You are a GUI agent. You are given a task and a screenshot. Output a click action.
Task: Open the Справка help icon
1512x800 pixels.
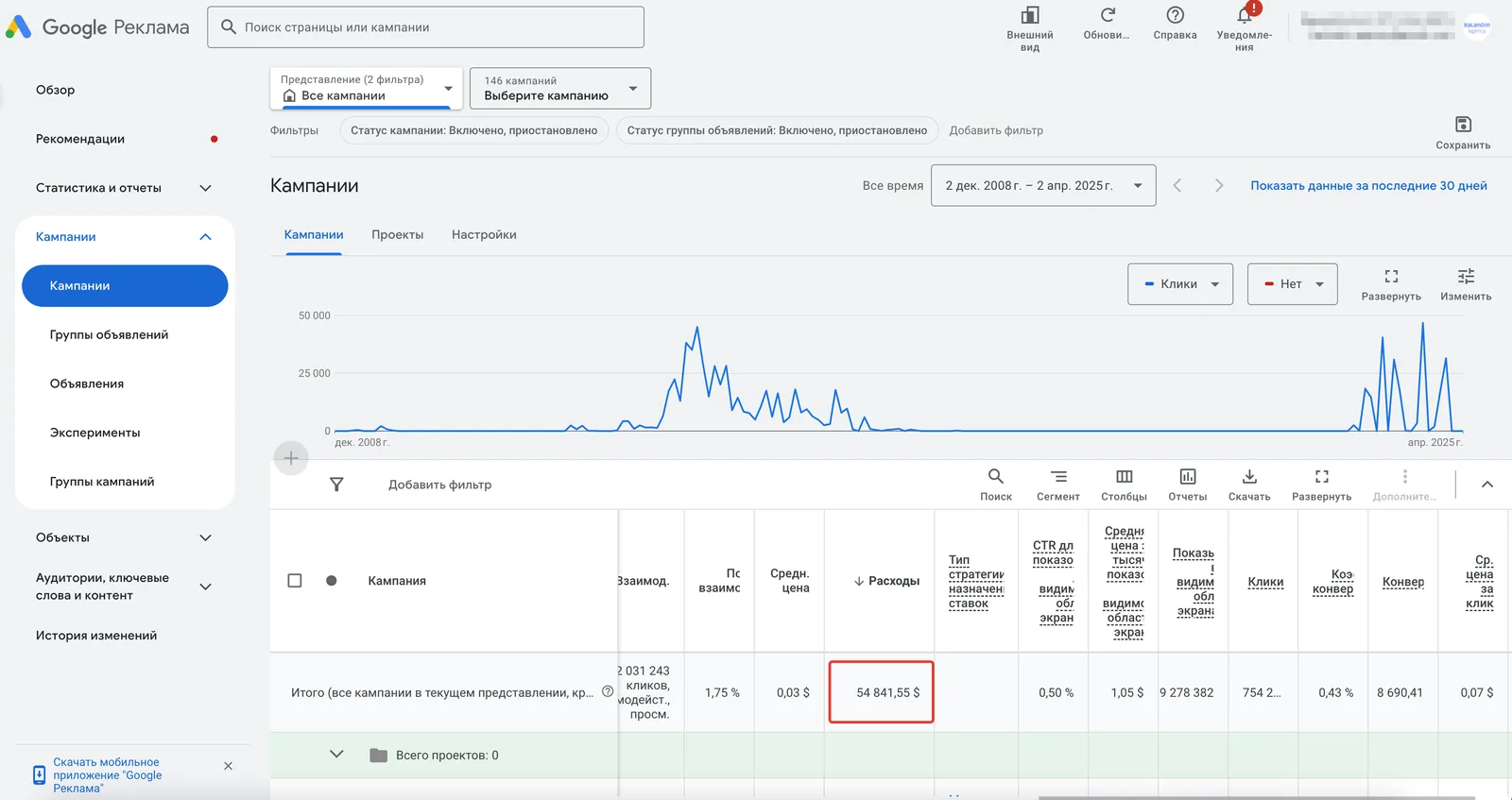point(1175,15)
